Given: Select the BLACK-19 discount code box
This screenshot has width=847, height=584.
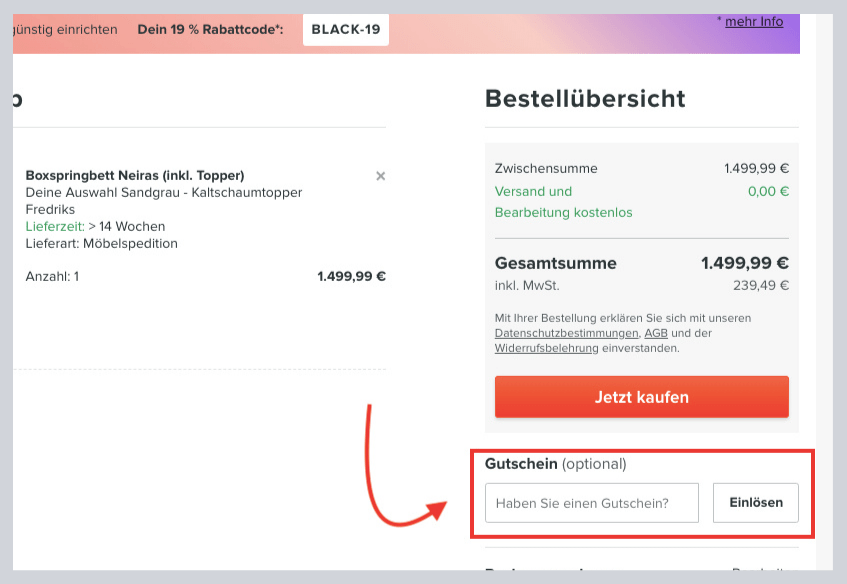Looking at the screenshot, I should point(345,29).
